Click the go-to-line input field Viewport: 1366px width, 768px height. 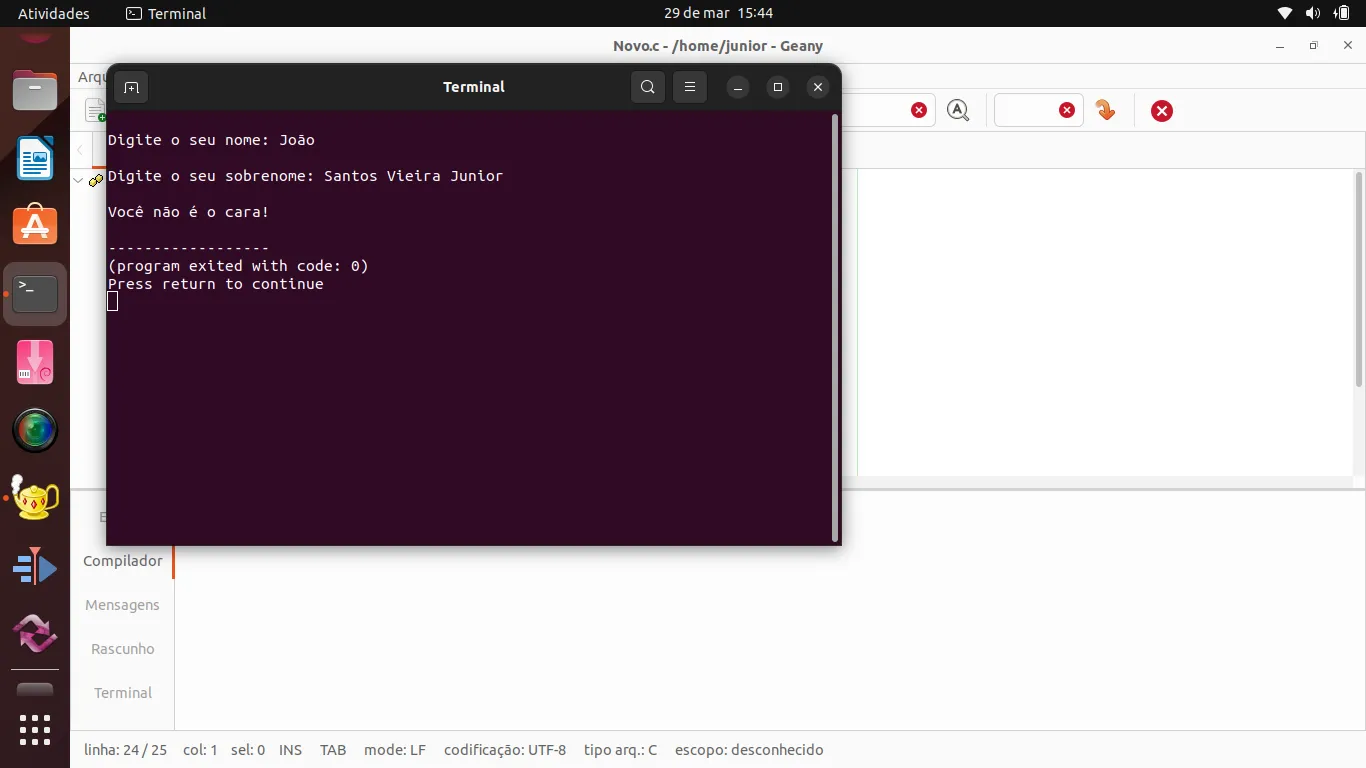click(x=1025, y=110)
